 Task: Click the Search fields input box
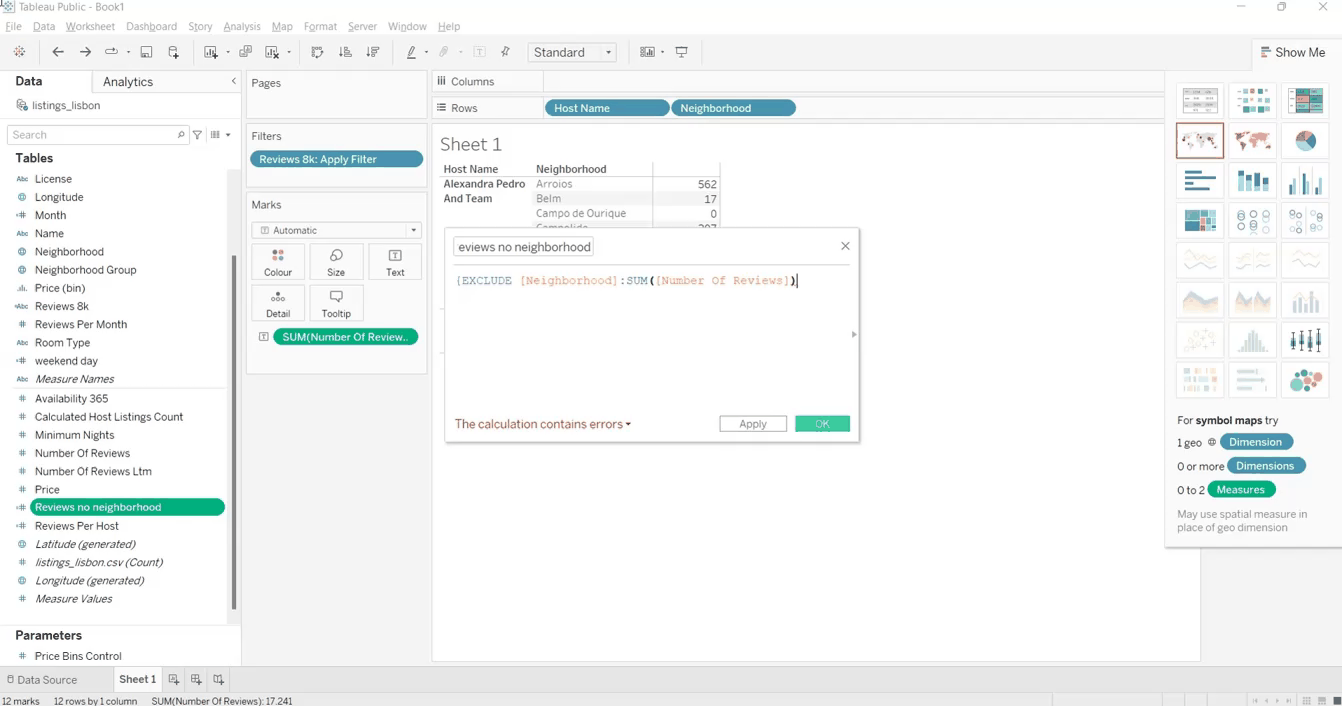pos(97,134)
